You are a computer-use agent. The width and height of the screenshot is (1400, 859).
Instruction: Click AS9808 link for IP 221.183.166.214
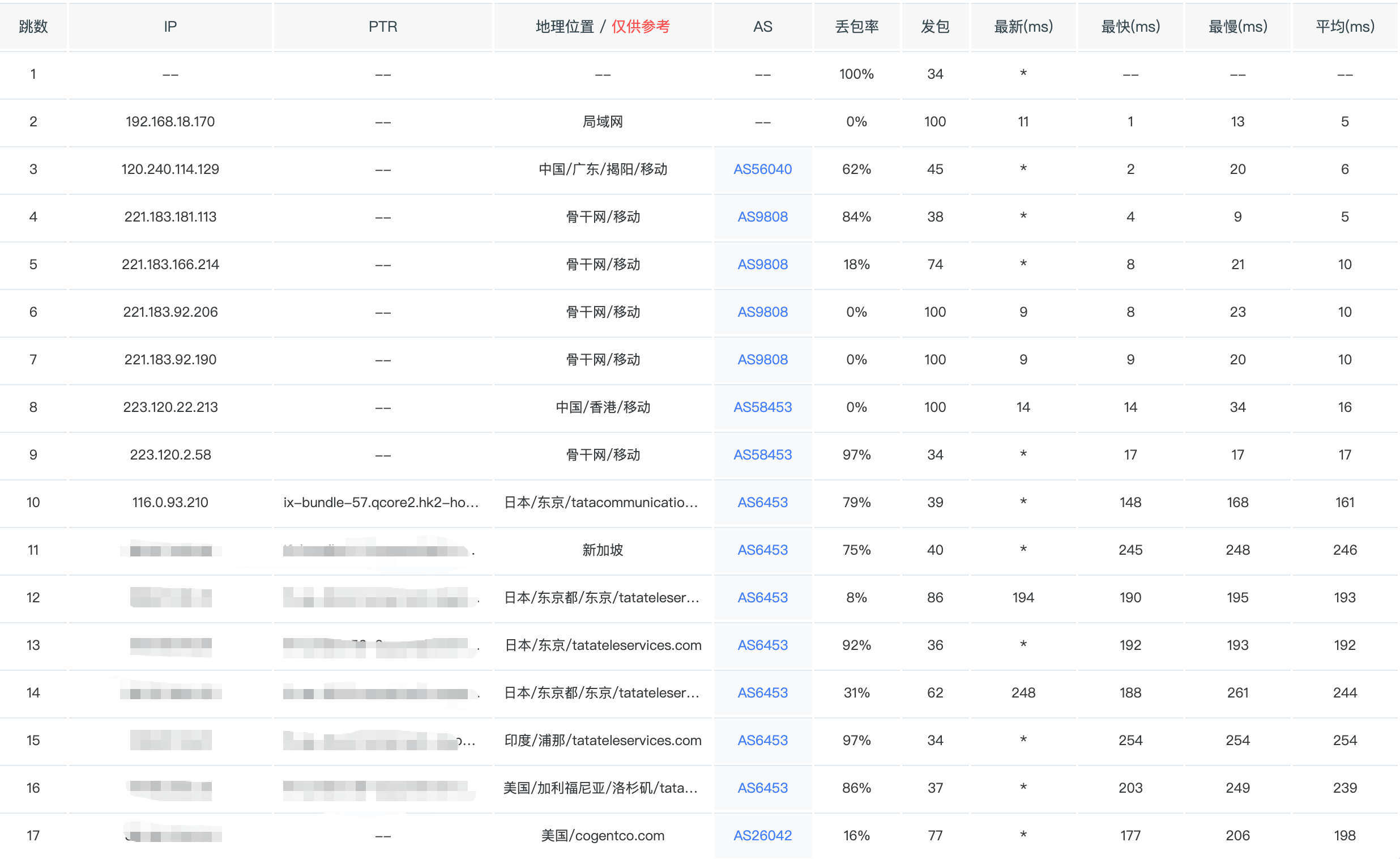762,265
